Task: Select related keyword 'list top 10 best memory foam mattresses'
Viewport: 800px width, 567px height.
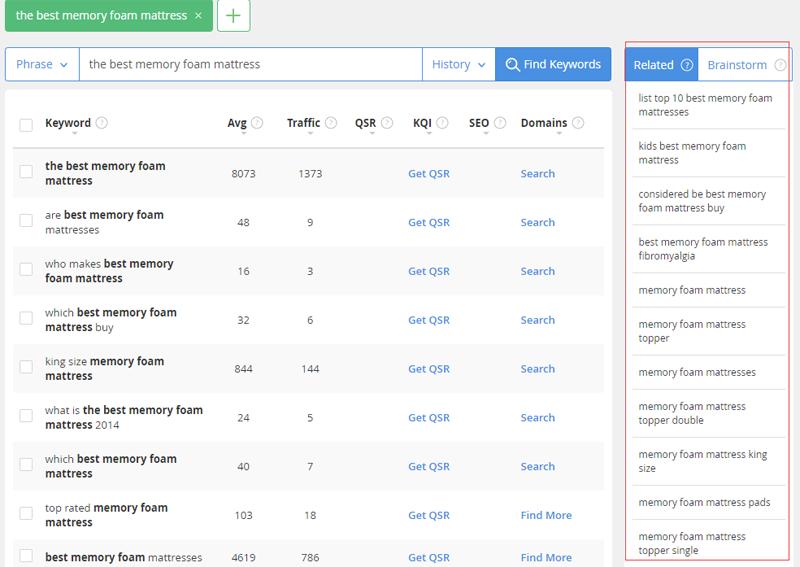Action: tap(705, 105)
